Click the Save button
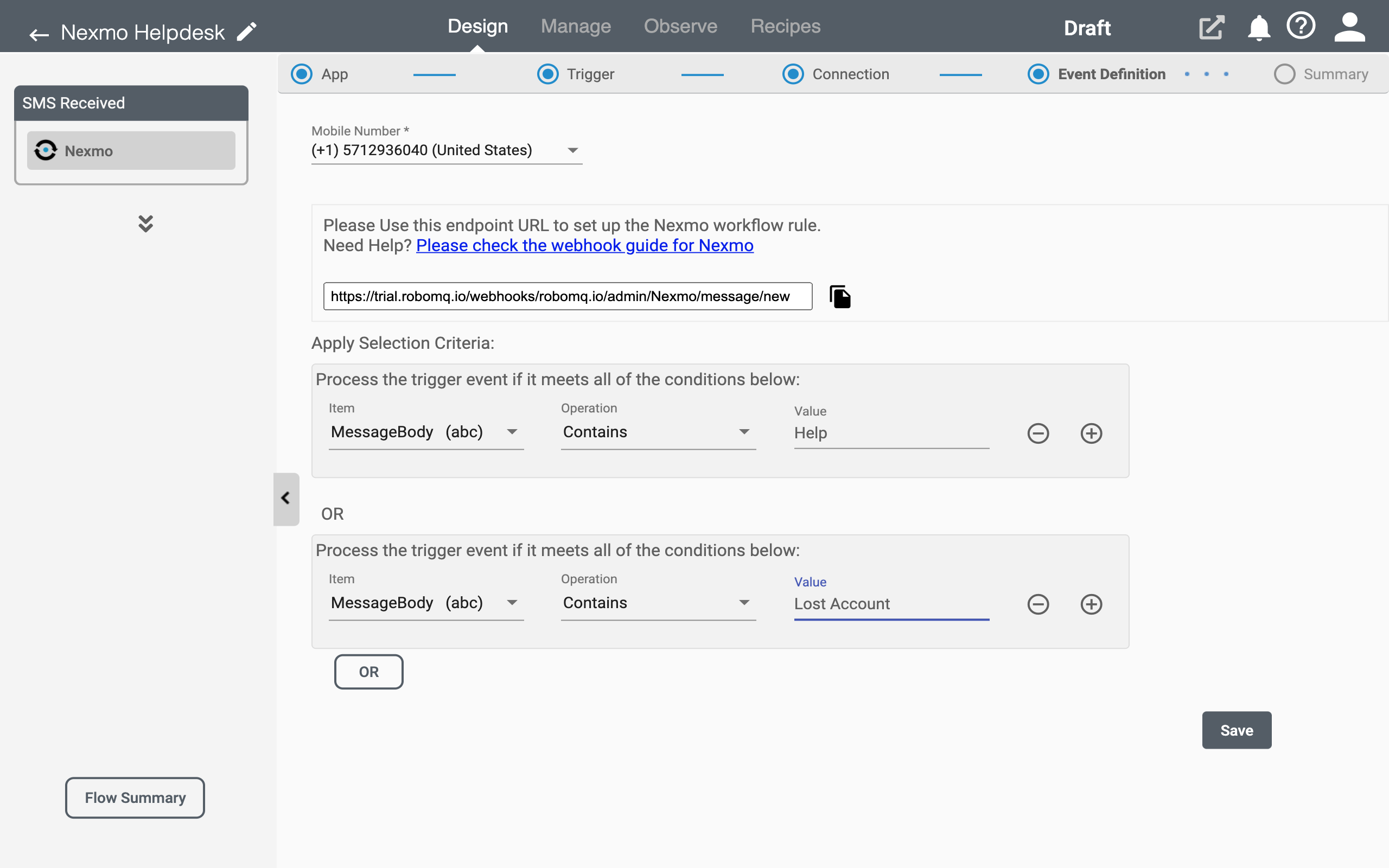The width and height of the screenshot is (1389, 868). (x=1237, y=730)
